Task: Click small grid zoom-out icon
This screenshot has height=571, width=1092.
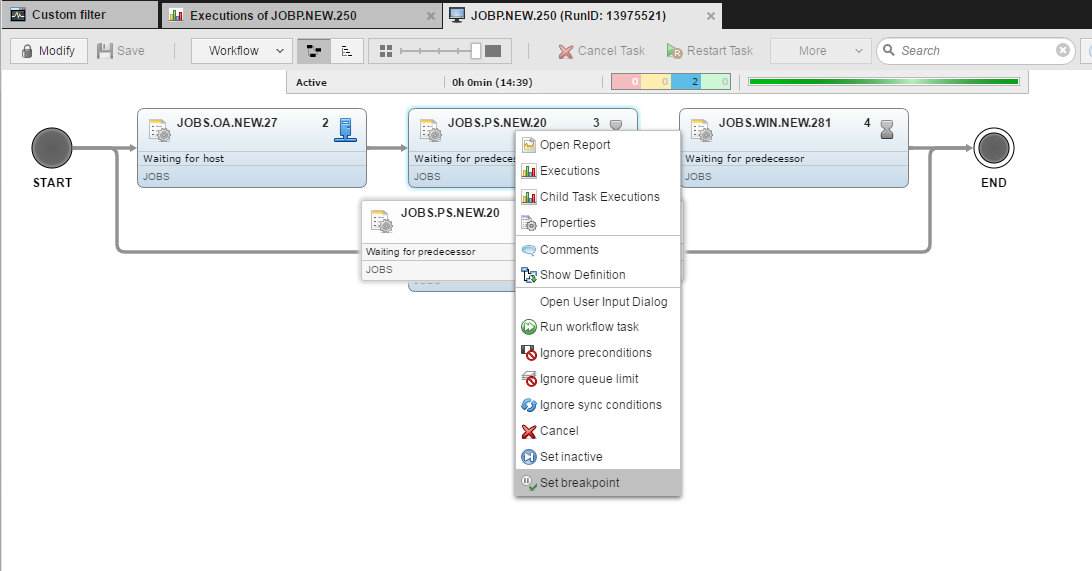Action: (386, 51)
